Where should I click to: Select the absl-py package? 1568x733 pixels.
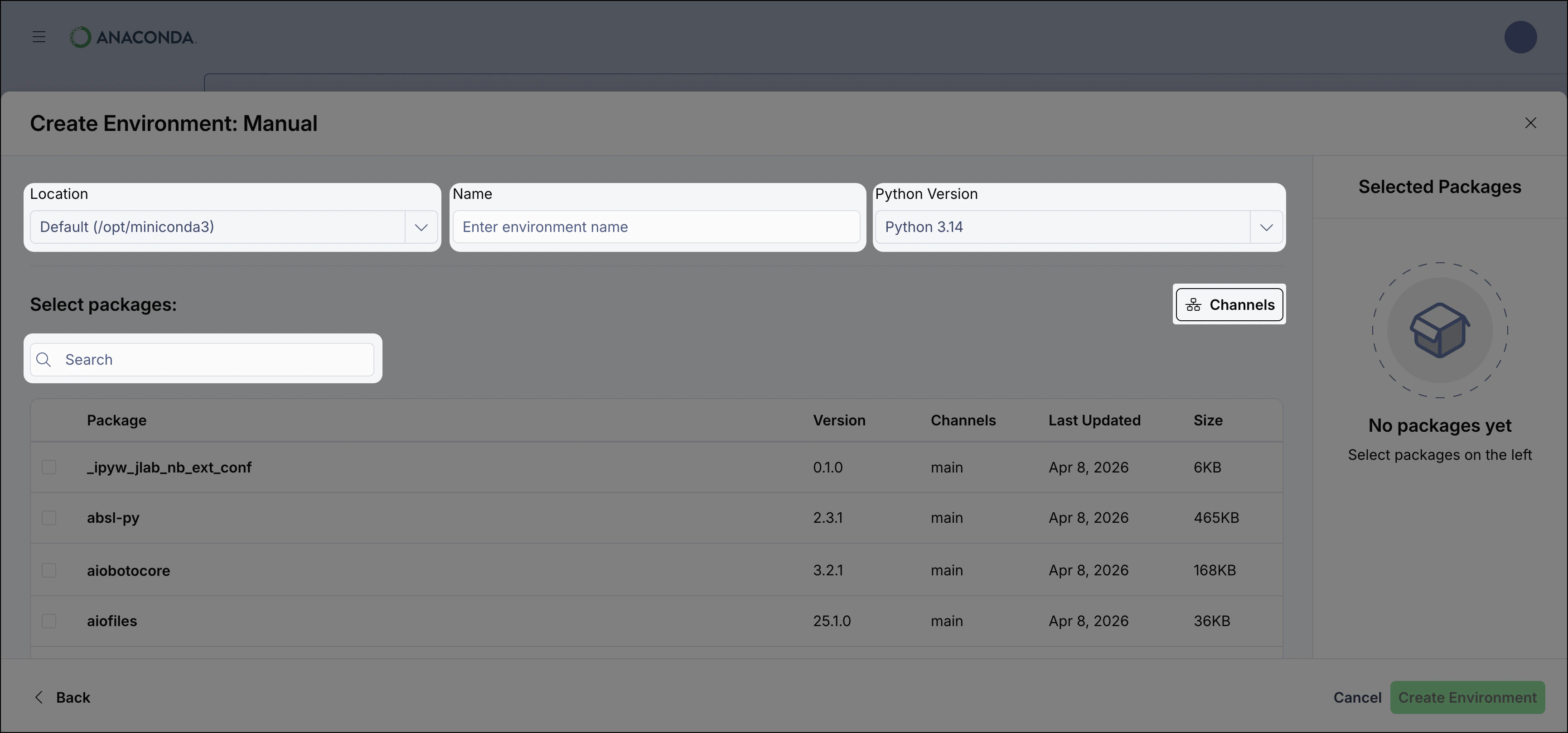pos(49,519)
